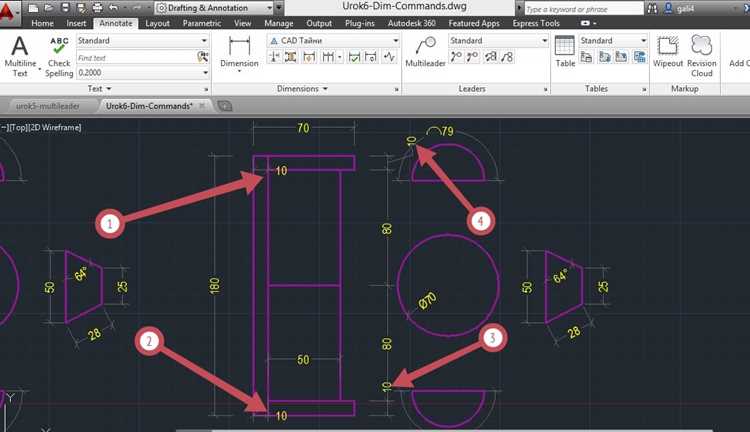Viewport: 750px width, 432px height.
Task: Run Check Spelling
Action: tap(59, 56)
